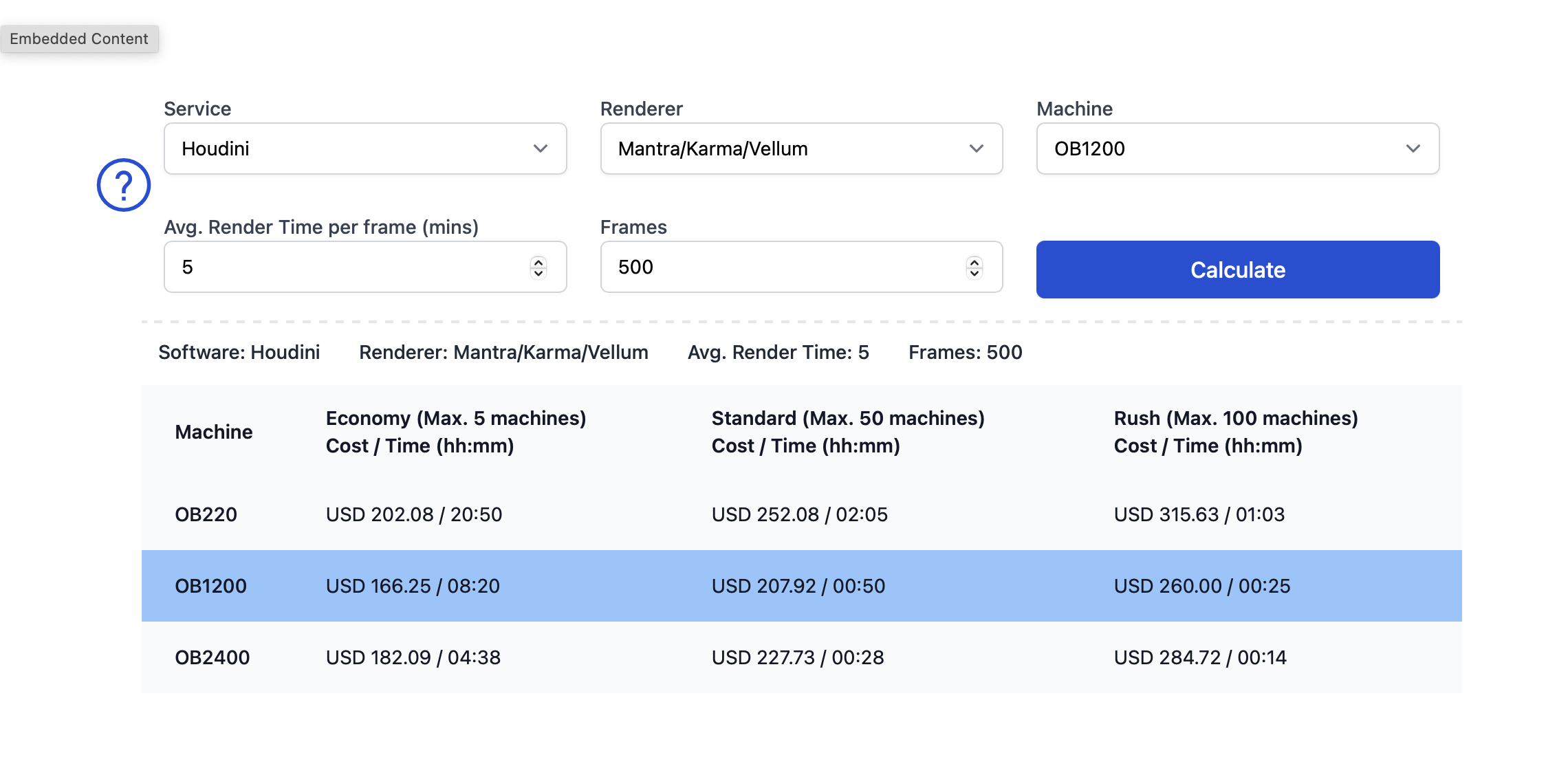Image resolution: width=1568 pixels, height=777 pixels.
Task: Click the Standard column header
Action: tap(848, 432)
